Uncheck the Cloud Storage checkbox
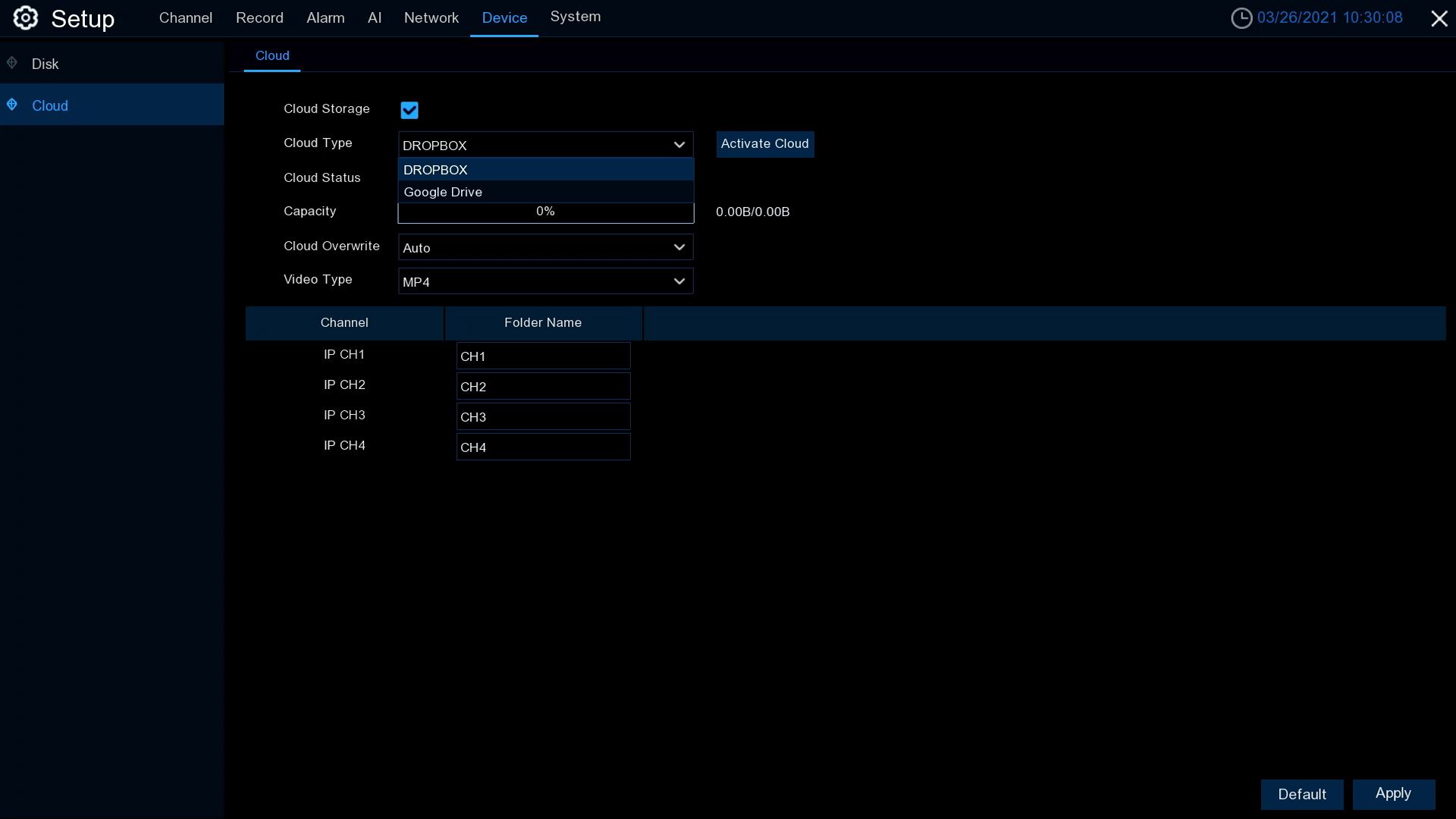1456x819 pixels. tap(409, 111)
